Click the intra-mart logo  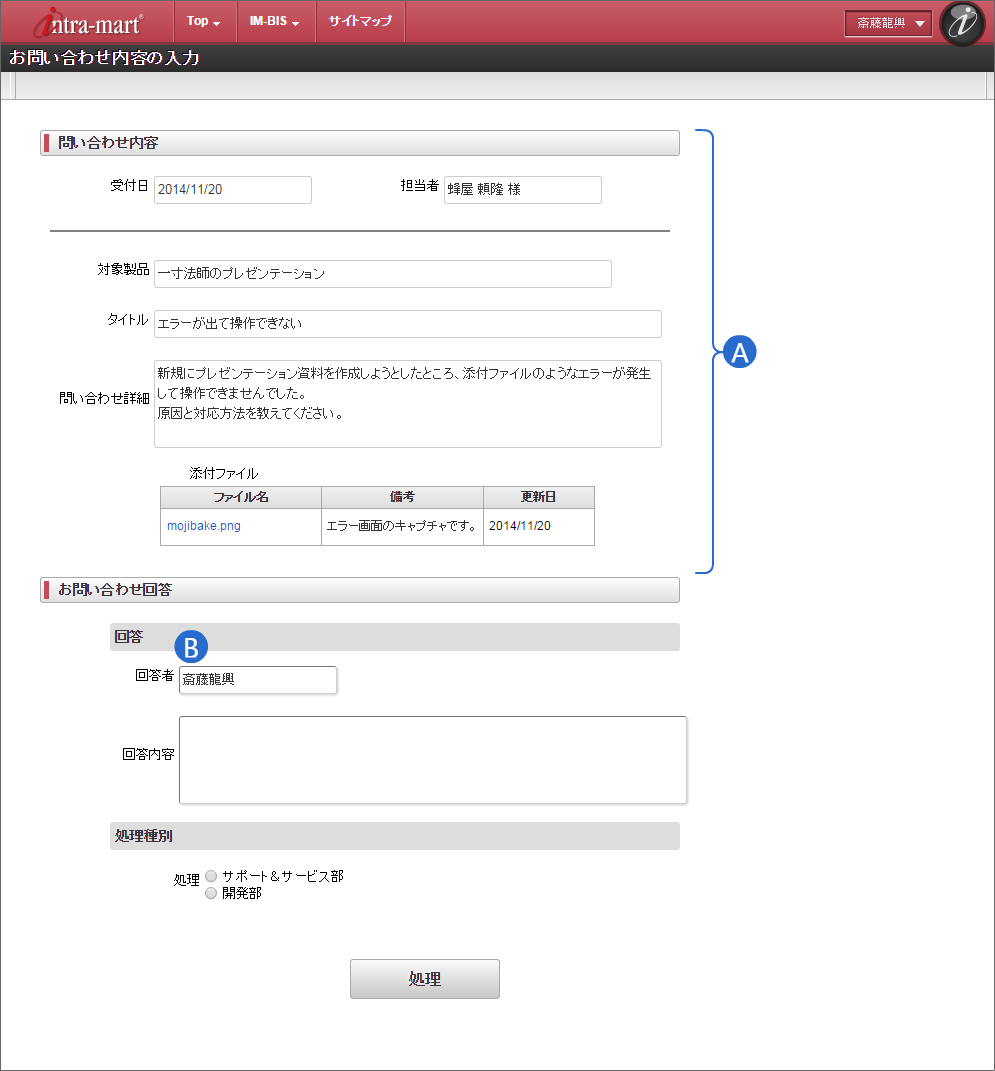coord(88,23)
